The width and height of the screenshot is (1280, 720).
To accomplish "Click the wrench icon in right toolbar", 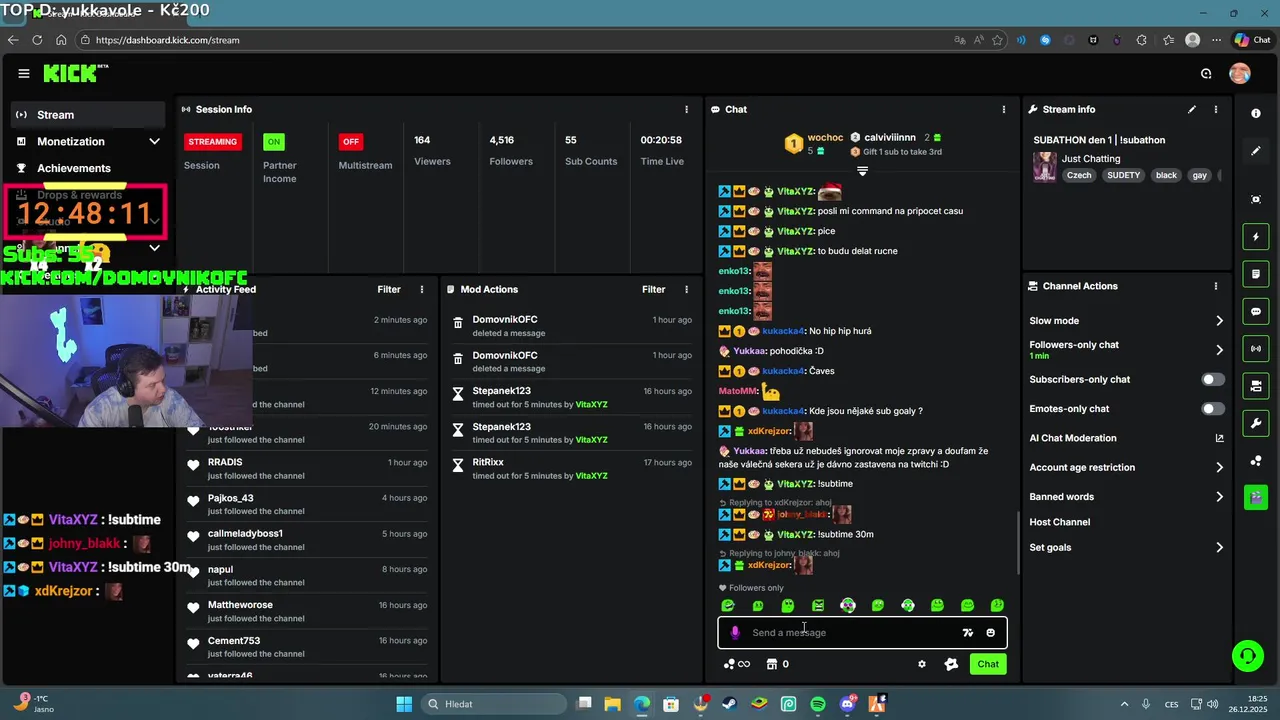I will tap(1256, 423).
